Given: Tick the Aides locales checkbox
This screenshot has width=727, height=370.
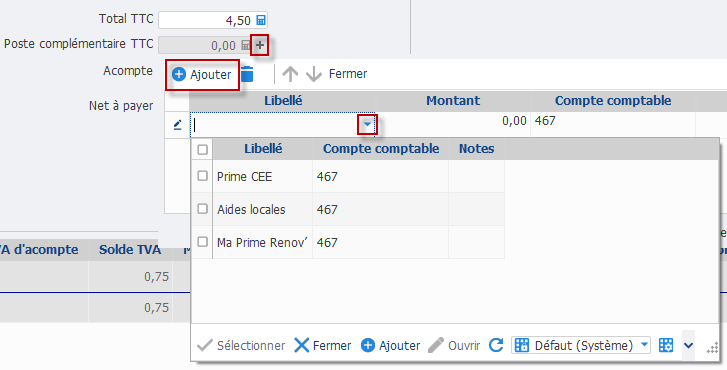Looking at the screenshot, I should coord(202,209).
